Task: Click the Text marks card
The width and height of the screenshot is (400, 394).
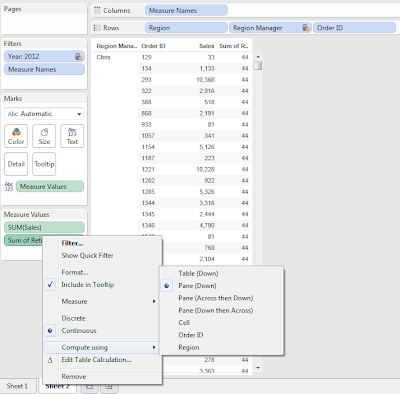Action: coord(72,136)
